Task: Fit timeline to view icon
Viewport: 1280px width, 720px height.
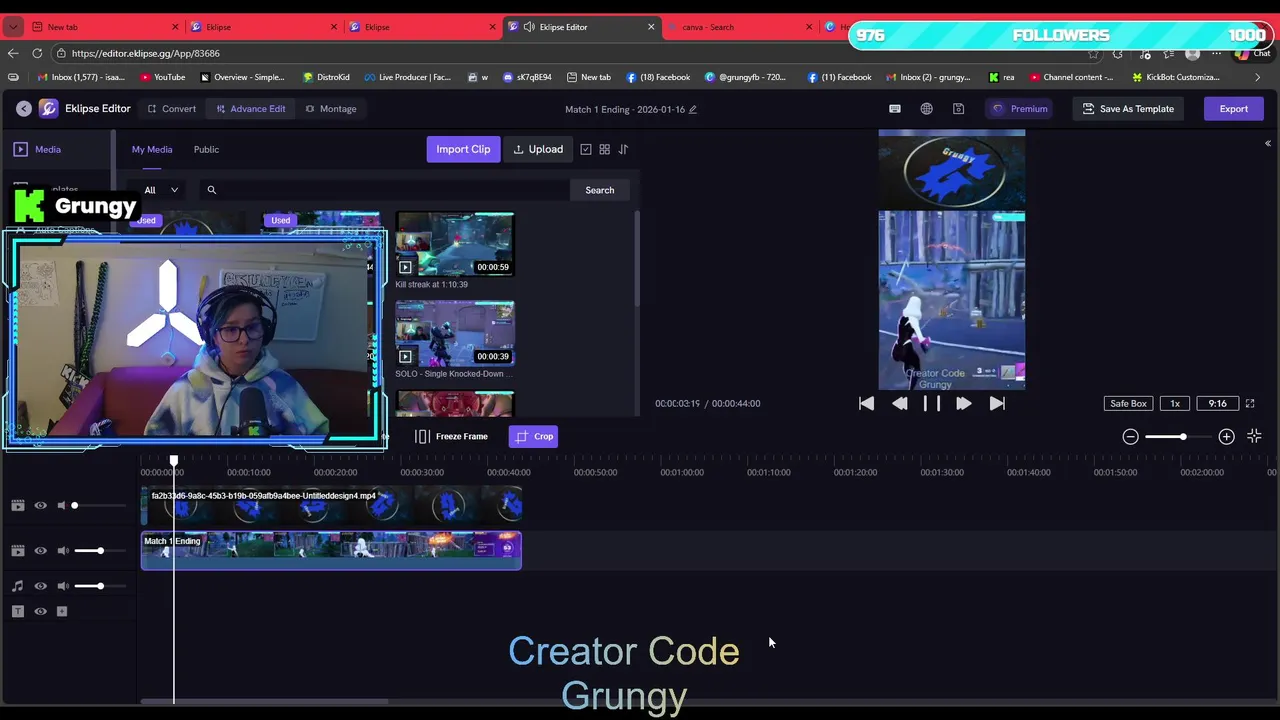Action: click(x=1254, y=436)
